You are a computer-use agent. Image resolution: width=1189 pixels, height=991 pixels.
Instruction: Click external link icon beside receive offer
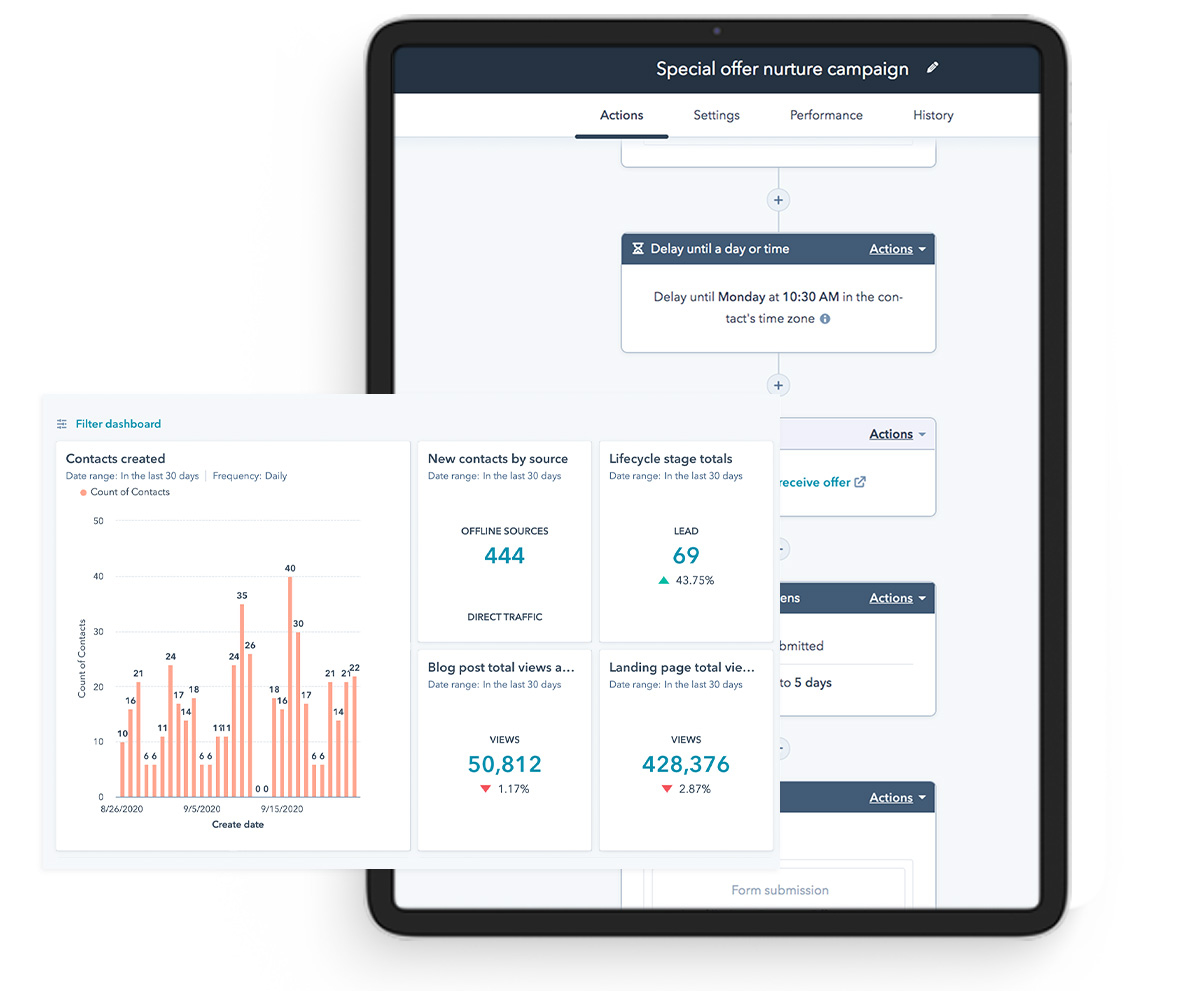coord(860,481)
